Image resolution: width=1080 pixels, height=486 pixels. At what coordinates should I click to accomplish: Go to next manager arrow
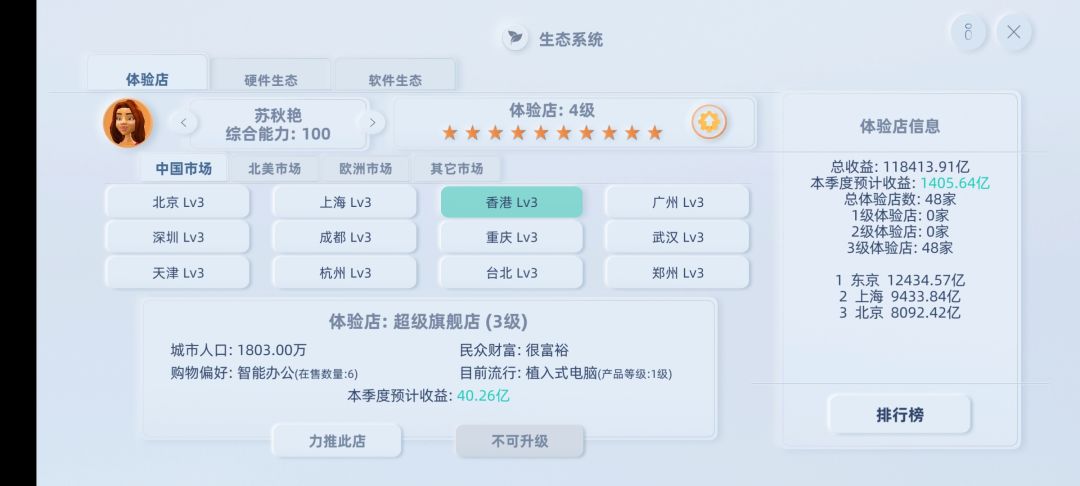click(371, 123)
